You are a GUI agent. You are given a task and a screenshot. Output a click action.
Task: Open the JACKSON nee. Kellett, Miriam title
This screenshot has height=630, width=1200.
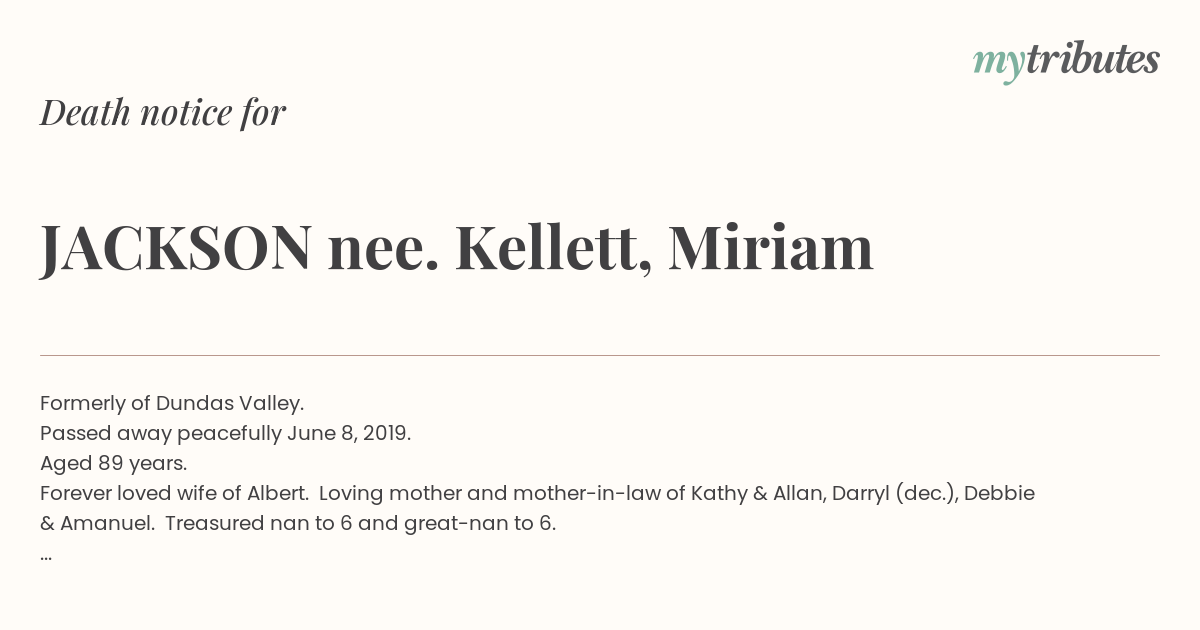pos(457,247)
